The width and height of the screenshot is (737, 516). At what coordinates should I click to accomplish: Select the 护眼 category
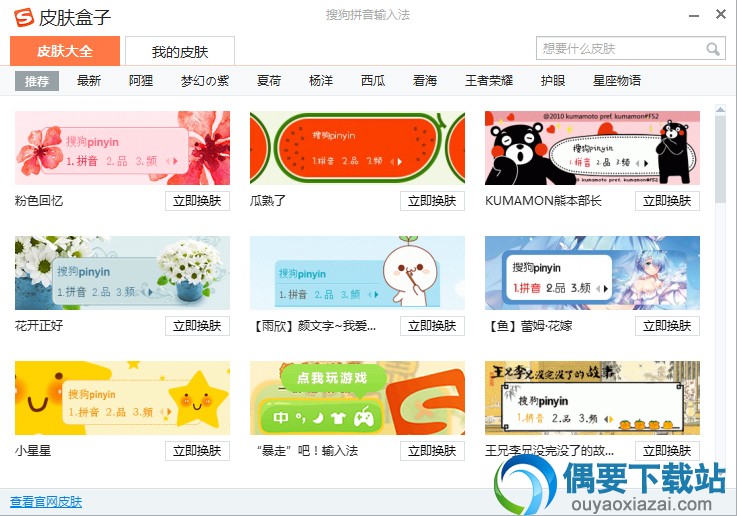[x=553, y=81]
